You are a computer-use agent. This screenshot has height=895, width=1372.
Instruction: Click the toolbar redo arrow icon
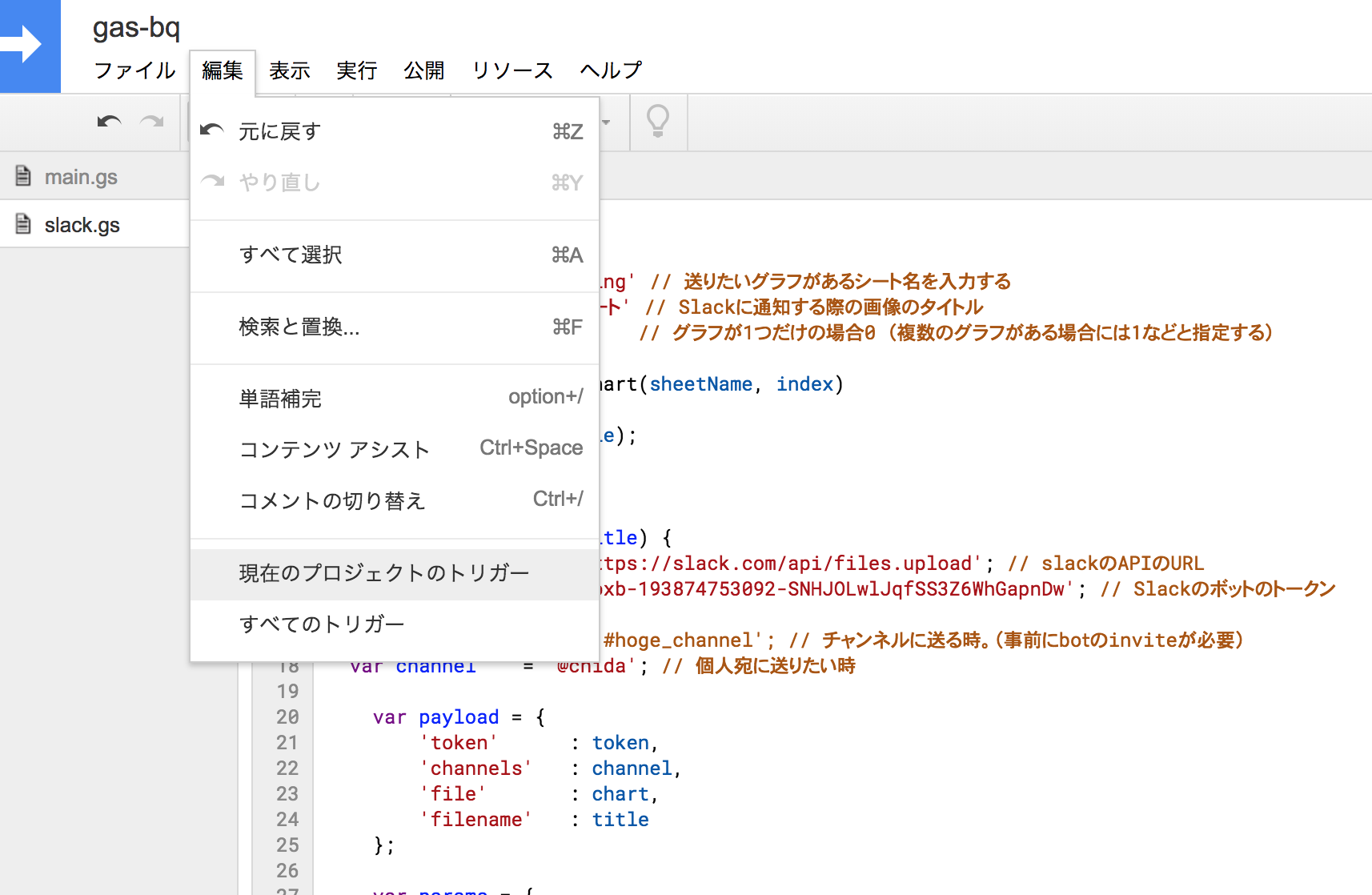pos(151,122)
